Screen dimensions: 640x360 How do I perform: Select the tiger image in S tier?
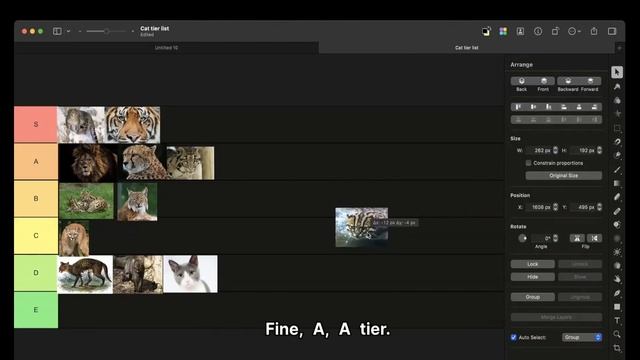tap(132, 124)
